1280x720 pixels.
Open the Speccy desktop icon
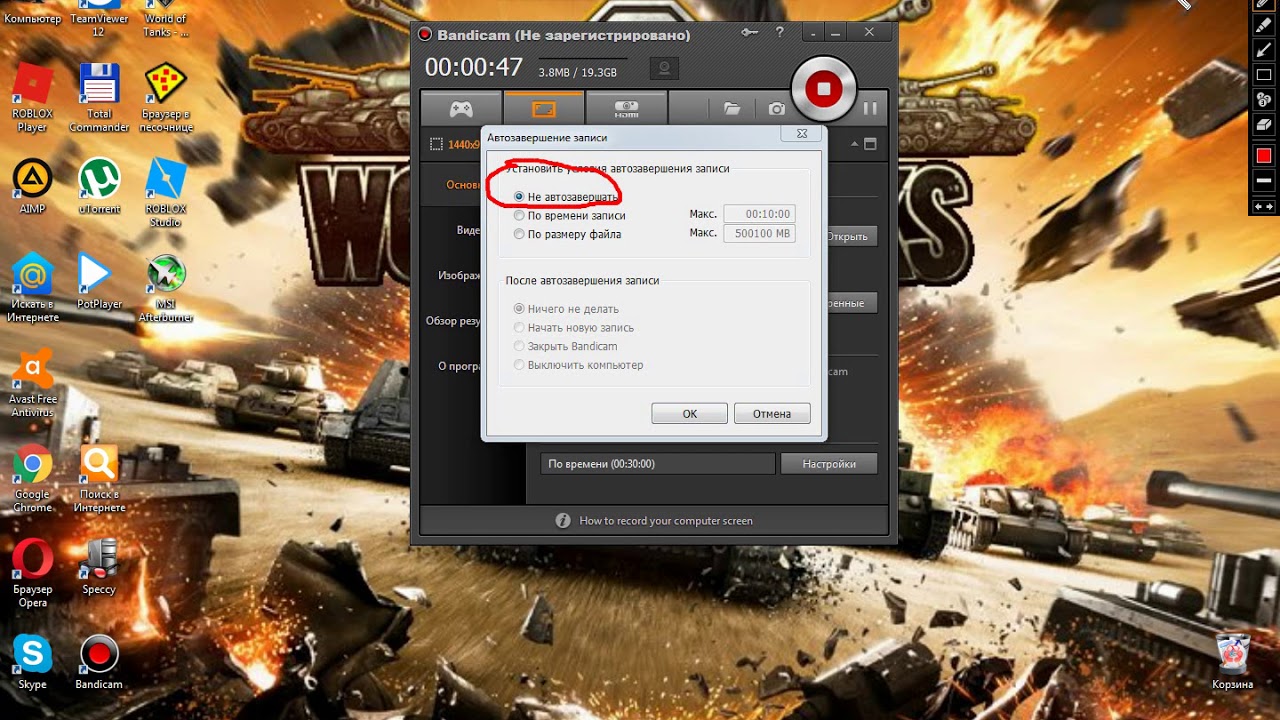click(x=99, y=566)
